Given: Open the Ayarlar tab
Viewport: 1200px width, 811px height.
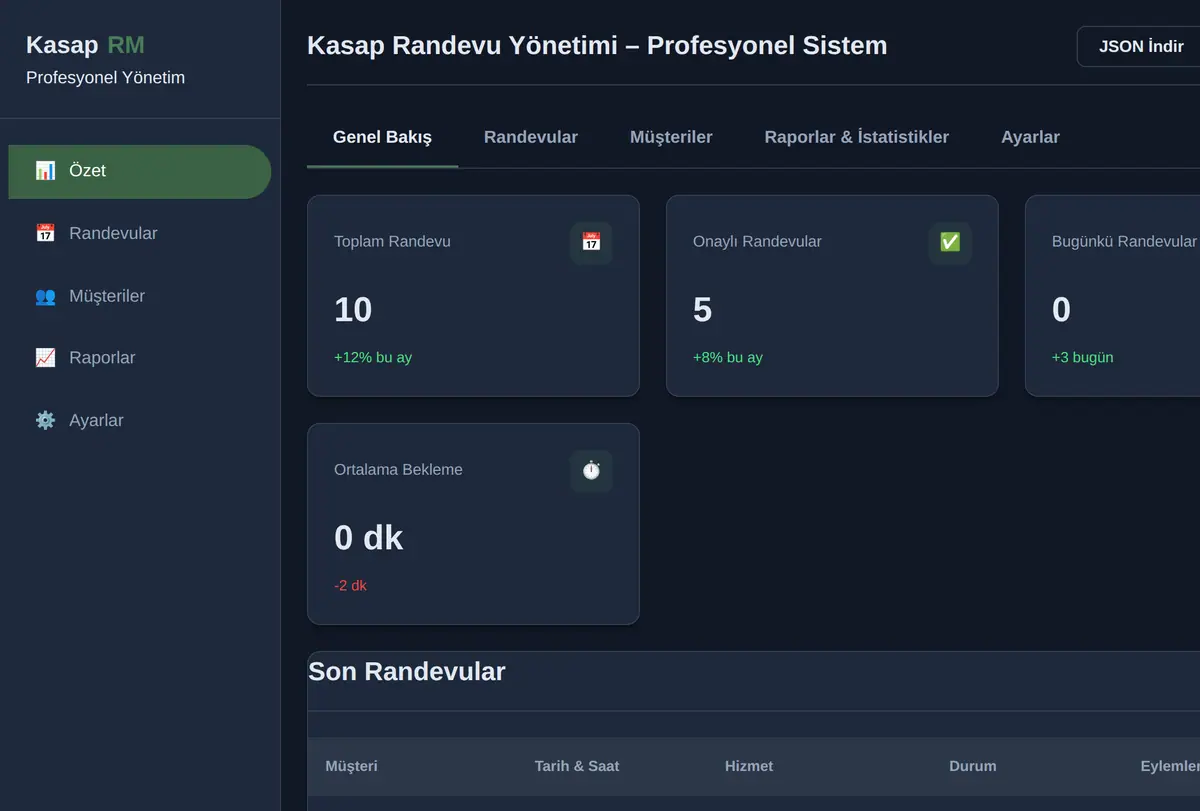Looking at the screenshot, I should pyautogui.click(x=1030, y=137).
